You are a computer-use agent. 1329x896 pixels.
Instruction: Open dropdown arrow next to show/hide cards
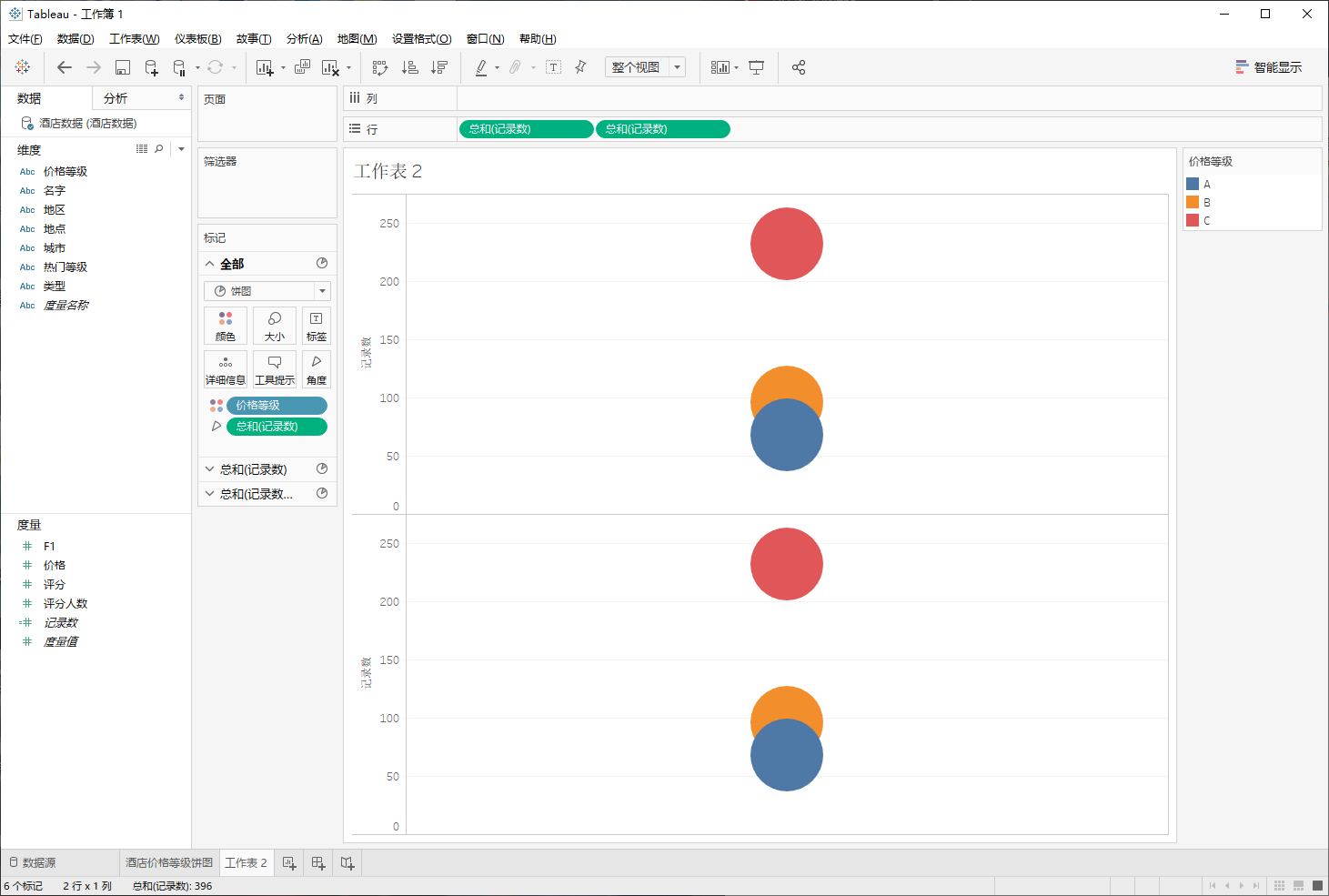coord(736,68)
